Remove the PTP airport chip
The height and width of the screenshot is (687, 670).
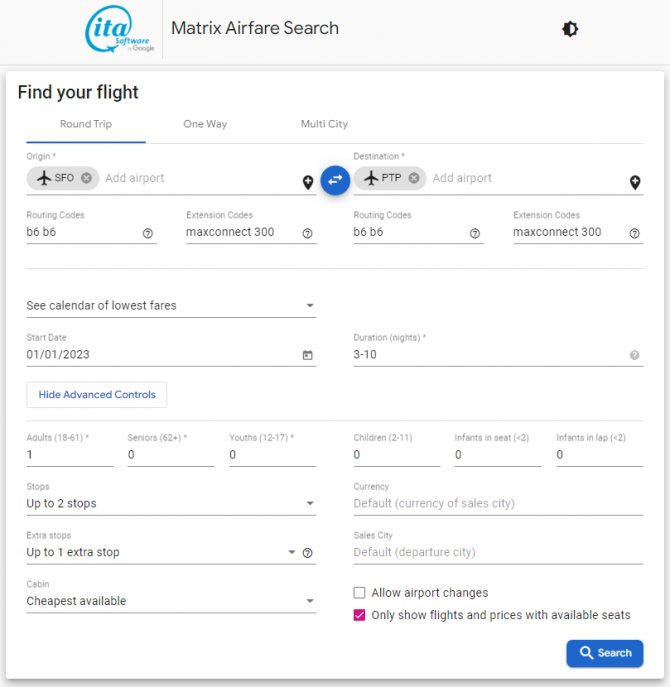coord(413,178)
